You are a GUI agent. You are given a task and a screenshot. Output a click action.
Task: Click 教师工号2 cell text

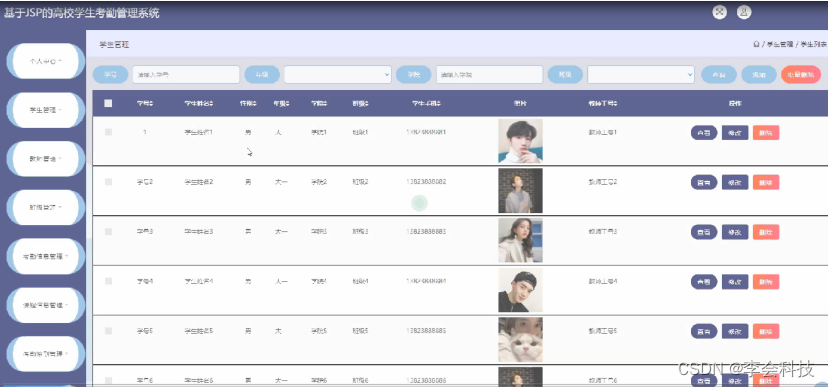coord(602,182)
